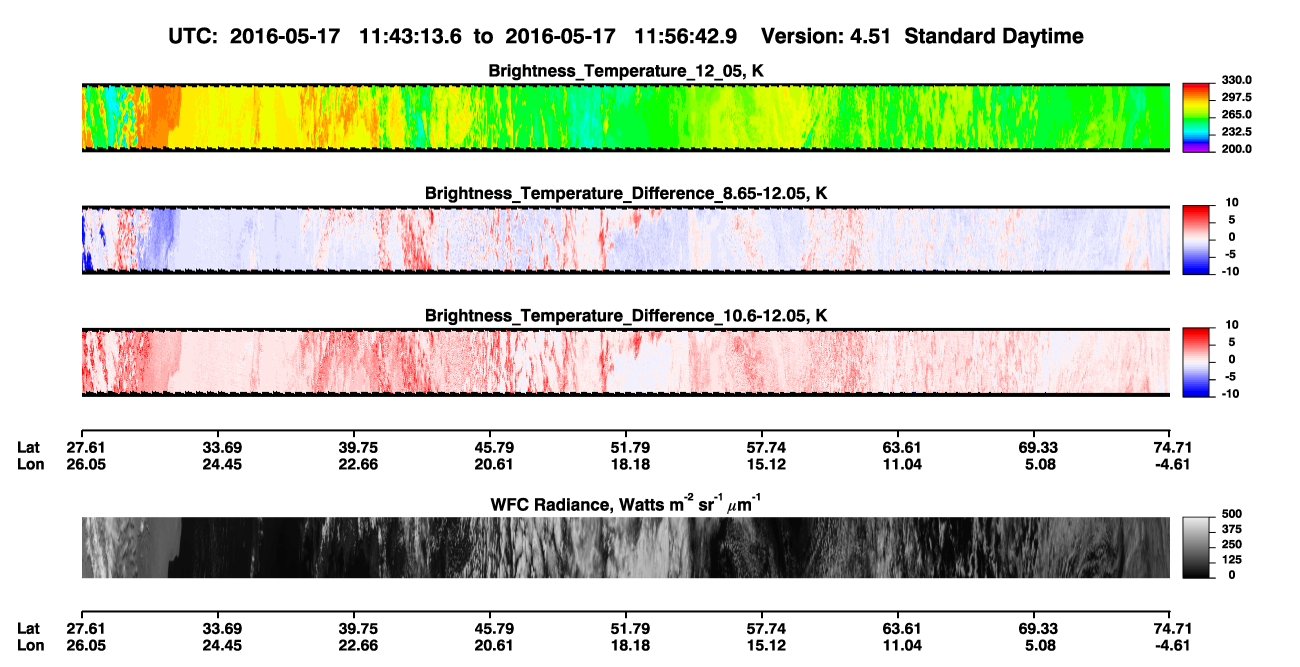Click the 500 label on grayscale colorbar
The image size is (1300, 667).
click(x=1232, y=512)
